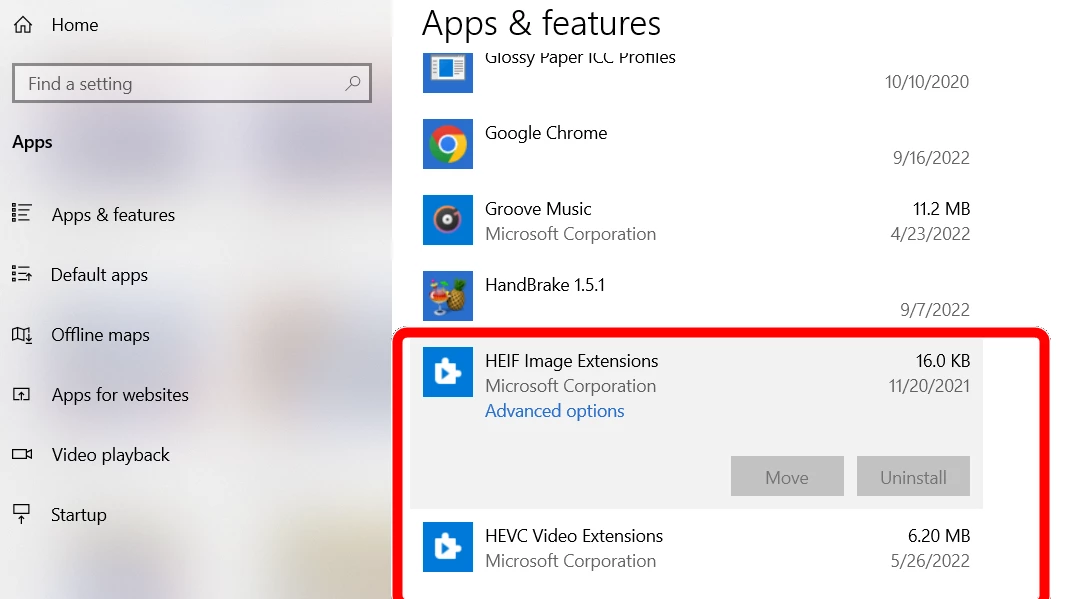Open Advanced options for HEIF Image Extensions

click(554, 411)
